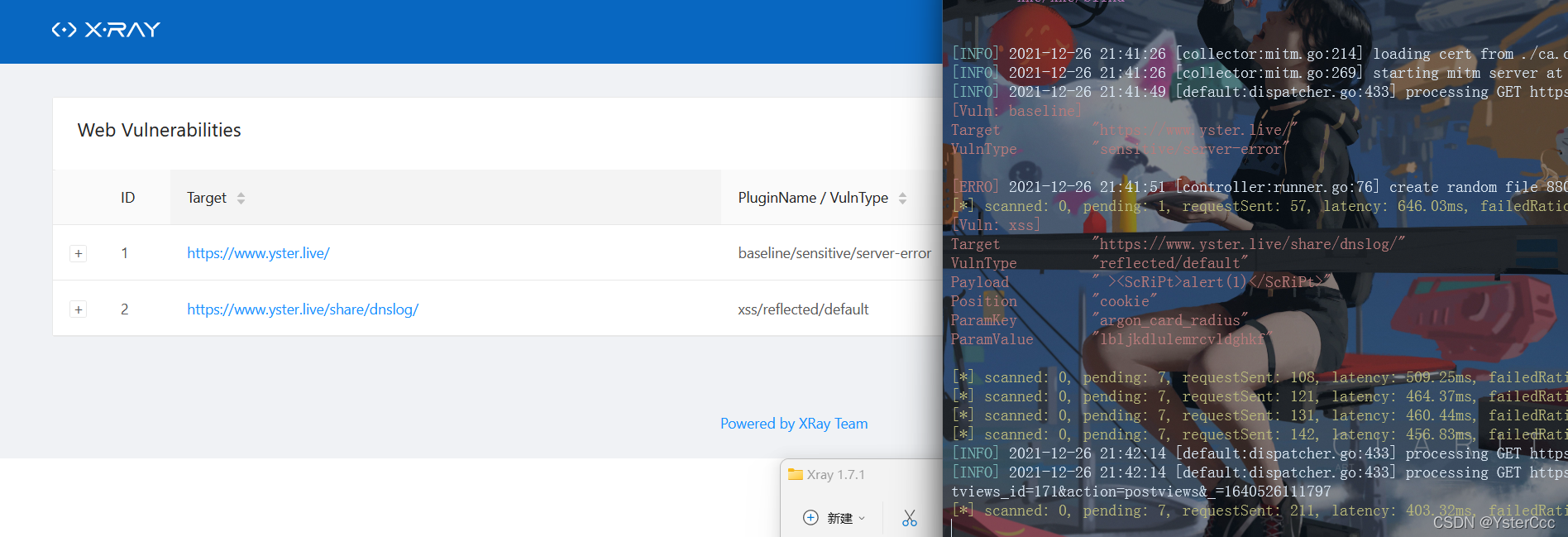
Task: Click ID cell 2 in table
Action: click(x=125, y=309)
